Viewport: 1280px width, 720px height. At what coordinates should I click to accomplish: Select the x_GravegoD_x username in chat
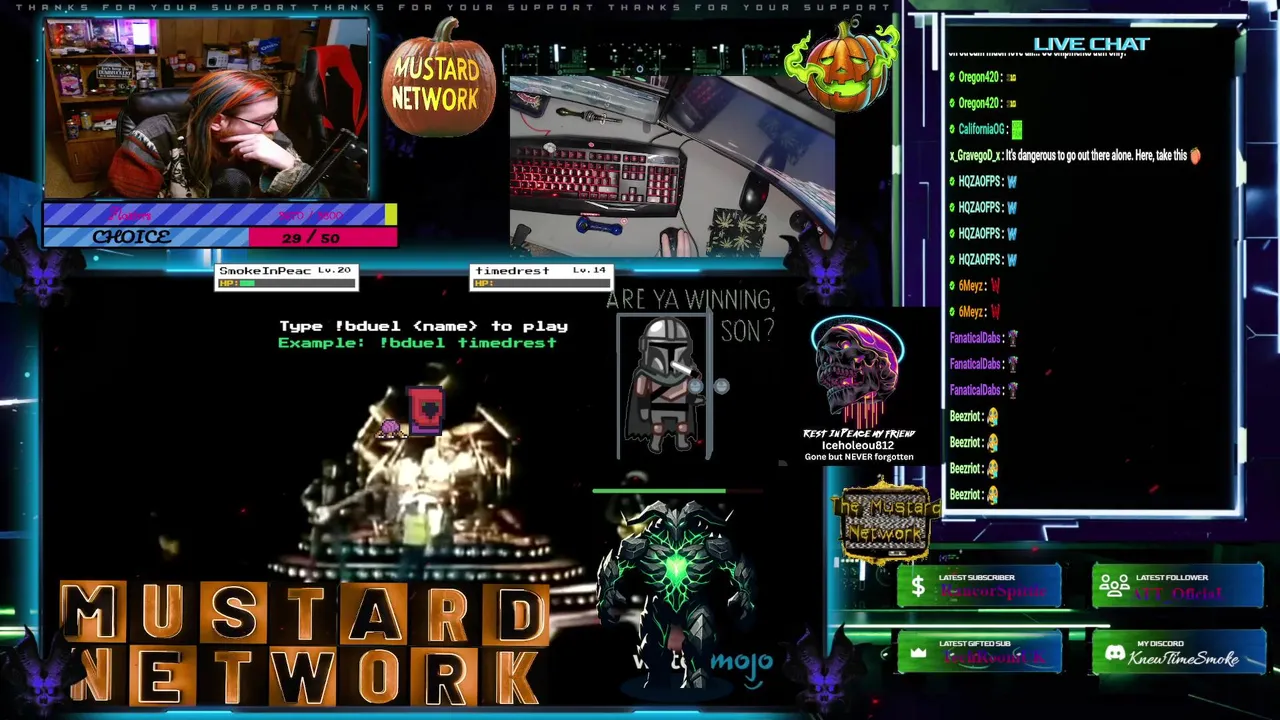[x=975, y=155]
